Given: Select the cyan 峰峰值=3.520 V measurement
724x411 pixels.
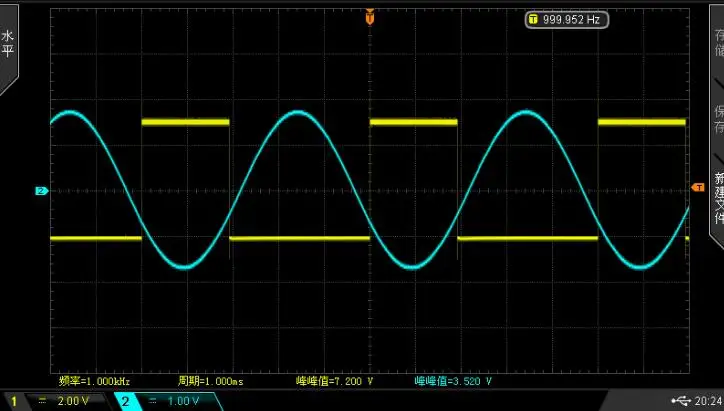Looking at the screenshot, I should [x=453, y=381].
